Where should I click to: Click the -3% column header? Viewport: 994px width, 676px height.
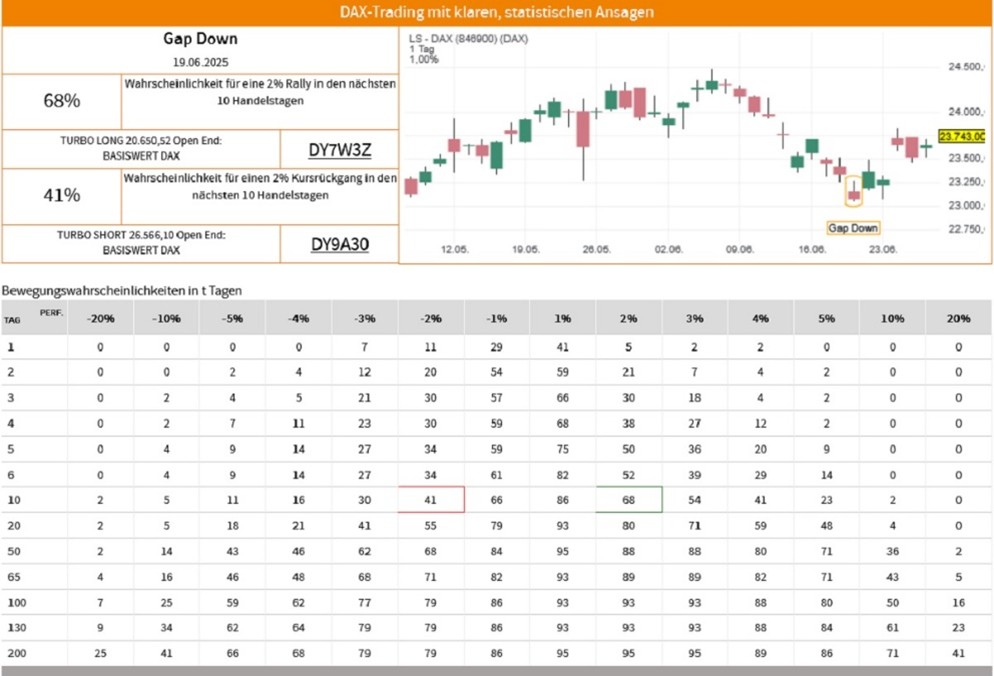click(x=365, y=318)
